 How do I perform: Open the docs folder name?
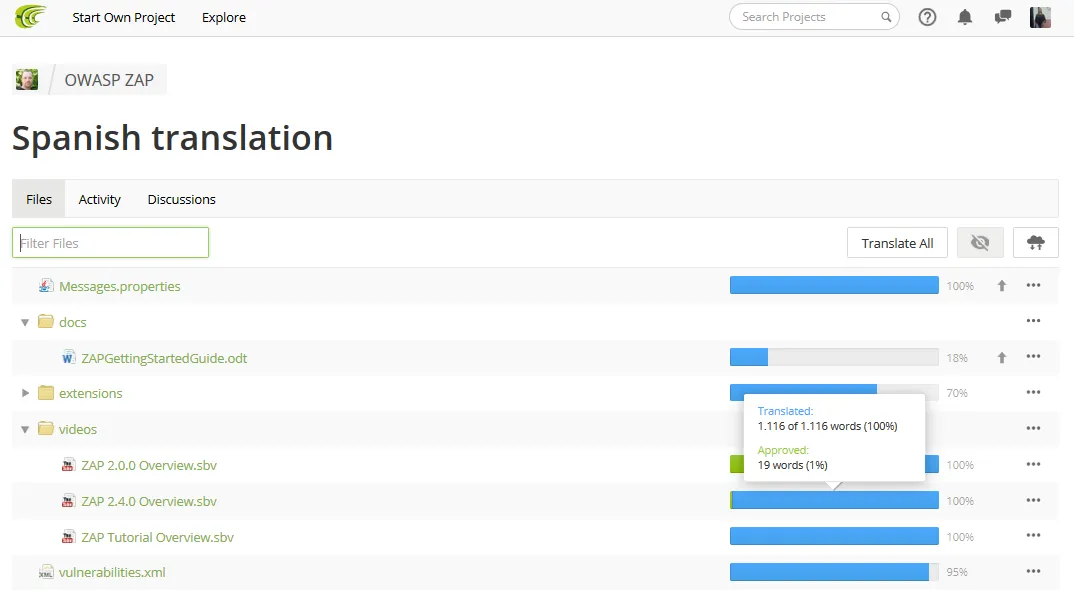click(x=73, y=322)
